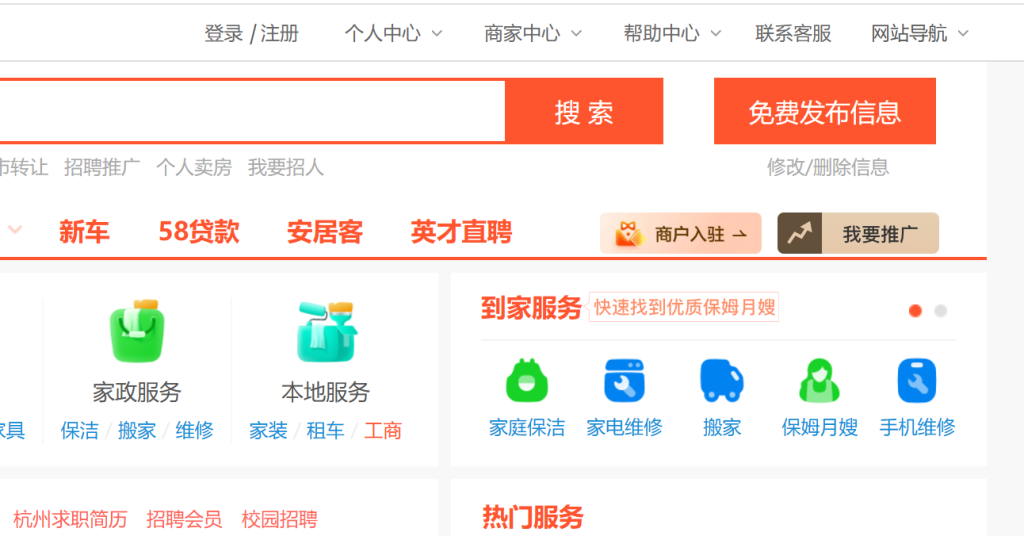Viewport: 1024px width, 536px height.
Task: Click the 家电维修 text label
Action: [624, 427]
